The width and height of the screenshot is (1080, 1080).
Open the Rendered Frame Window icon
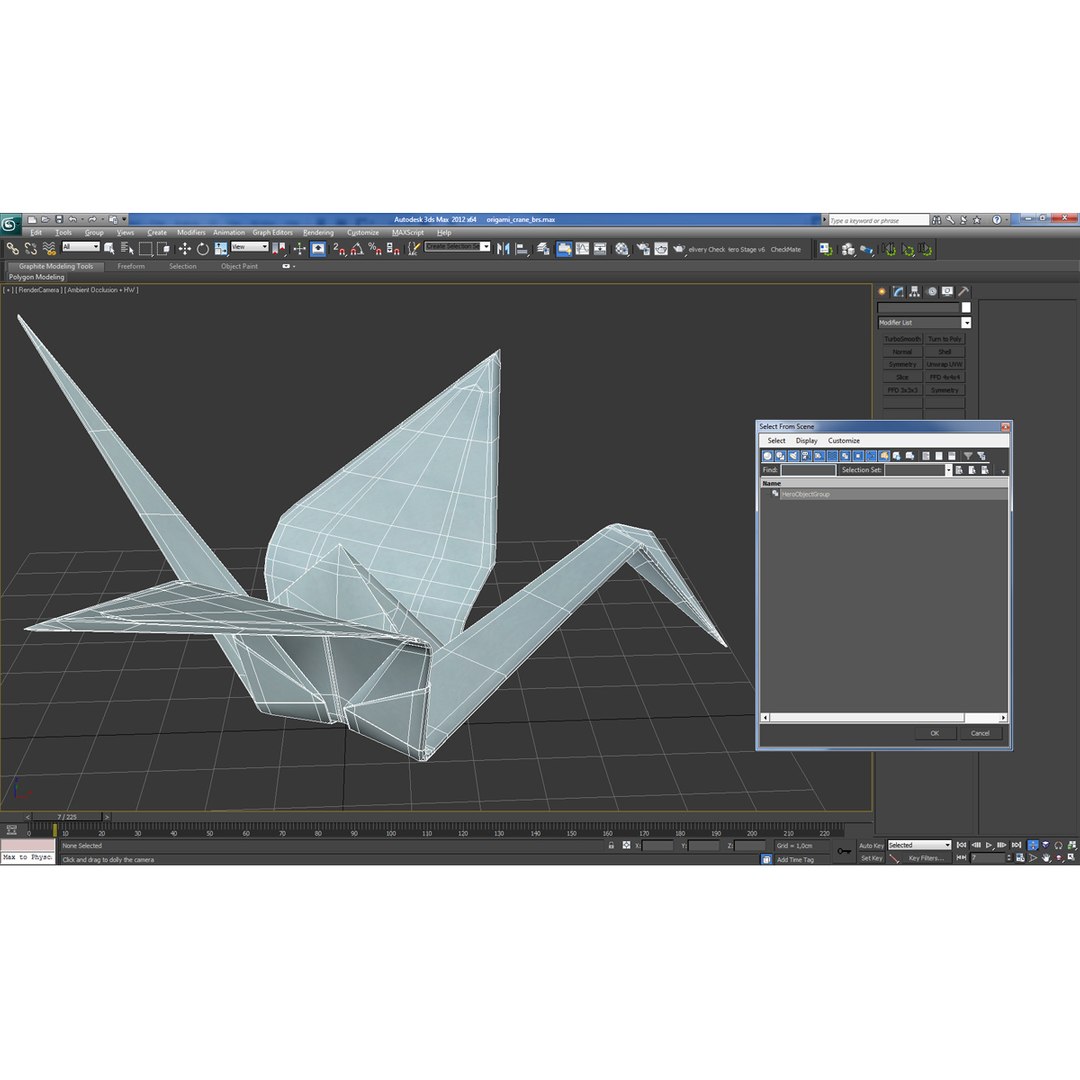click(x=661, y=249)
